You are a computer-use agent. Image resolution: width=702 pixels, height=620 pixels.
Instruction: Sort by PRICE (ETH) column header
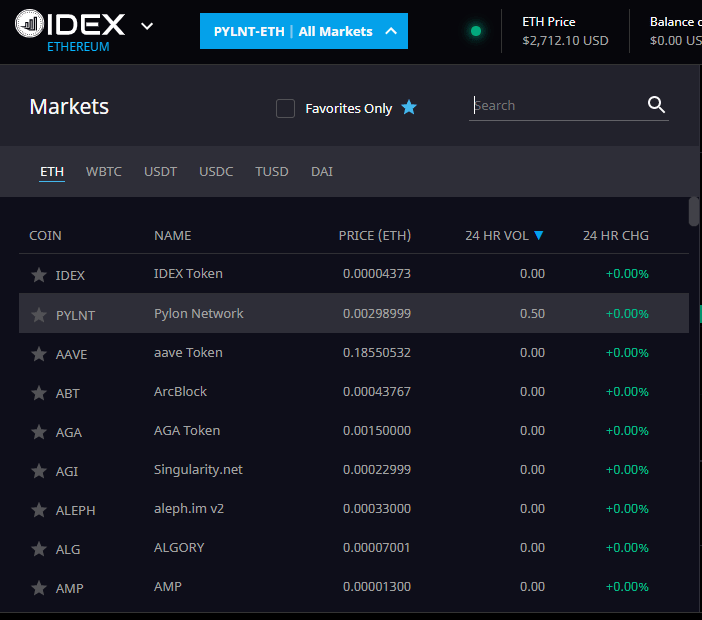(x=375, y=235)
